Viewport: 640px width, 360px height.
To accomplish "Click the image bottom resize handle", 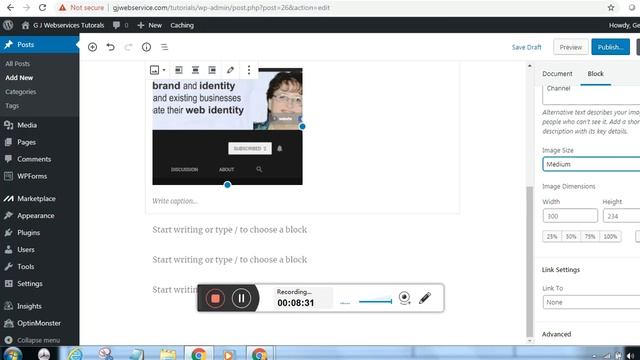I will [x=227, y=185].
